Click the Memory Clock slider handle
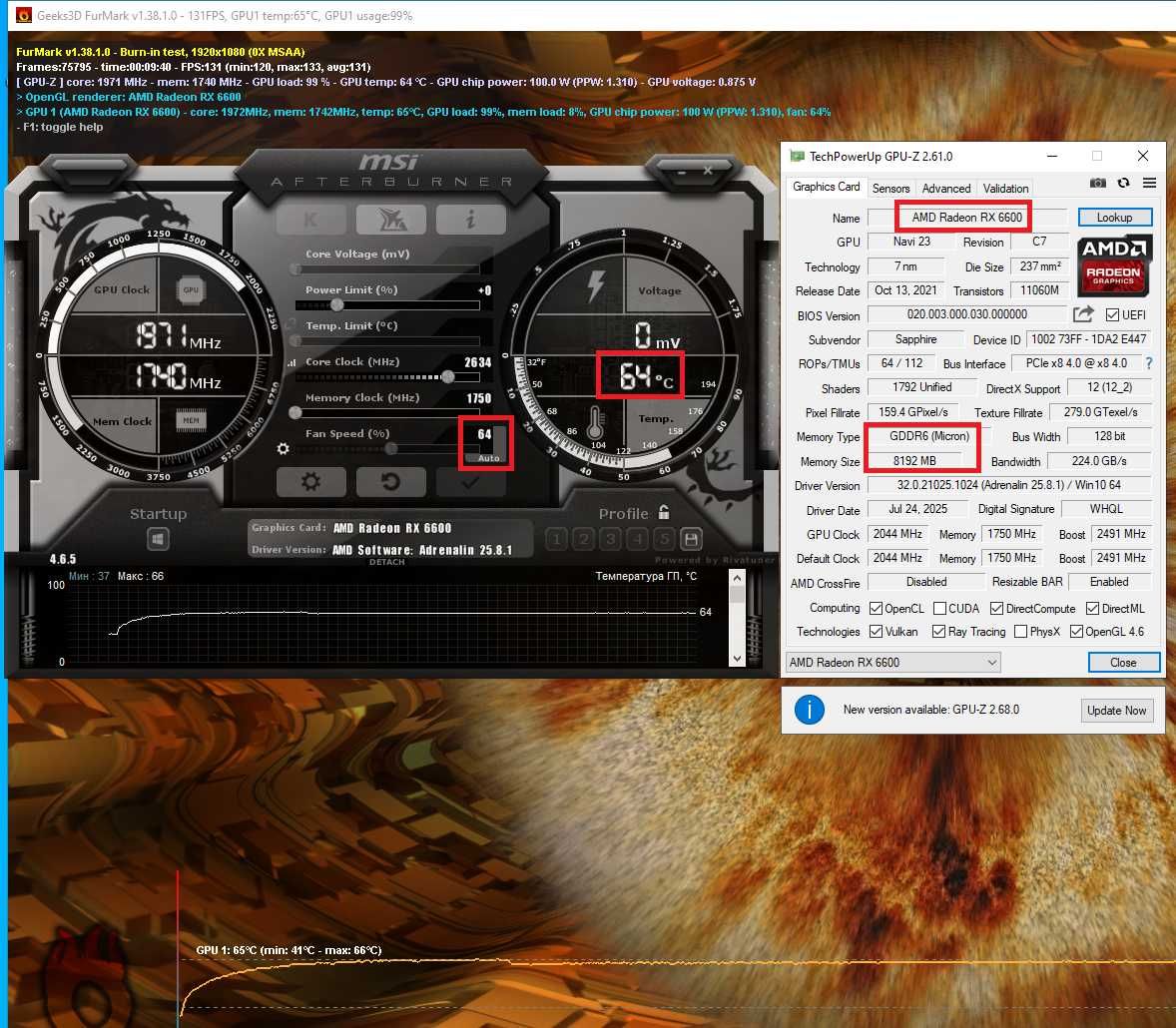The width and height of the screenshot is (1176, 1028). [x=295, y=412]
